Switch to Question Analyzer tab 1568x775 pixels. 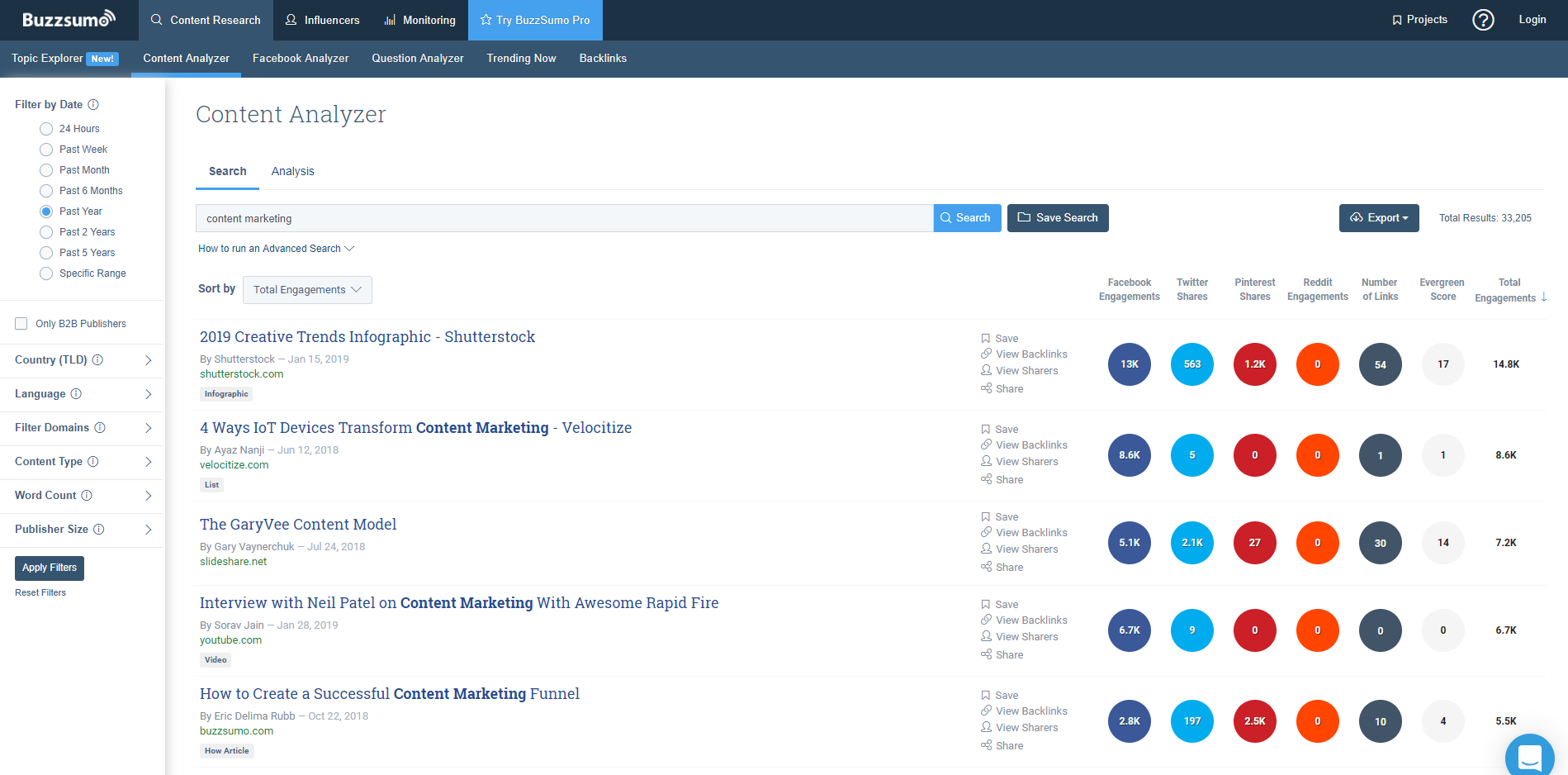pos(418,59)
